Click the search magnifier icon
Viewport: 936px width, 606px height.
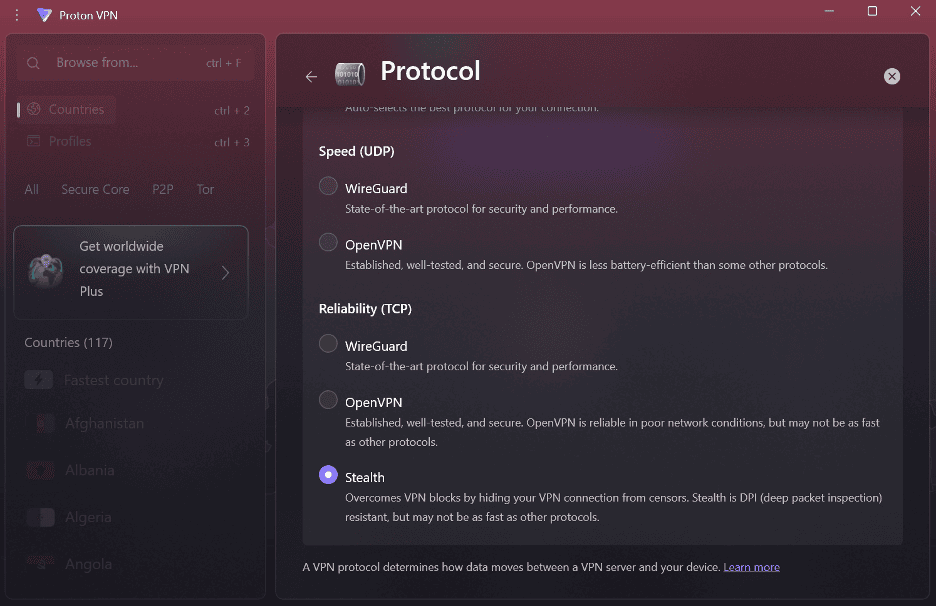coord(33,62)
